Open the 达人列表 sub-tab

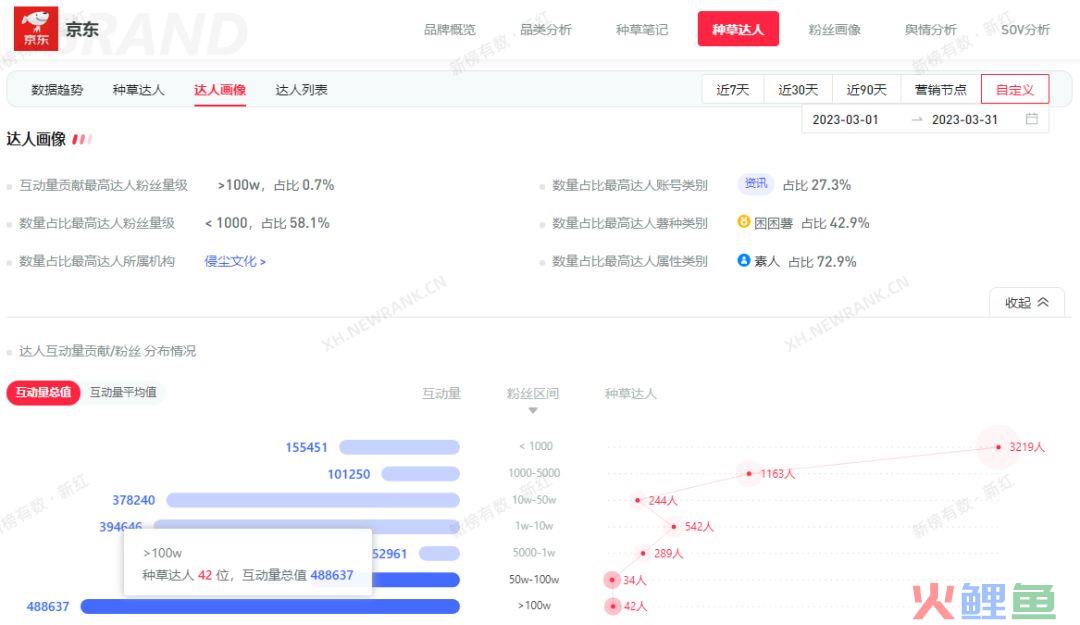pyautogui.click(x=301, y=90)
